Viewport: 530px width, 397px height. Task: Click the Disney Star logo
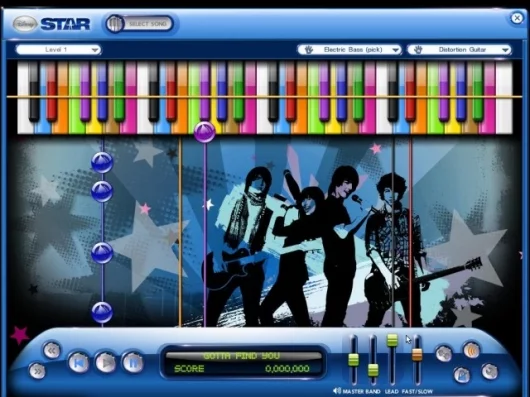point(52,24)
